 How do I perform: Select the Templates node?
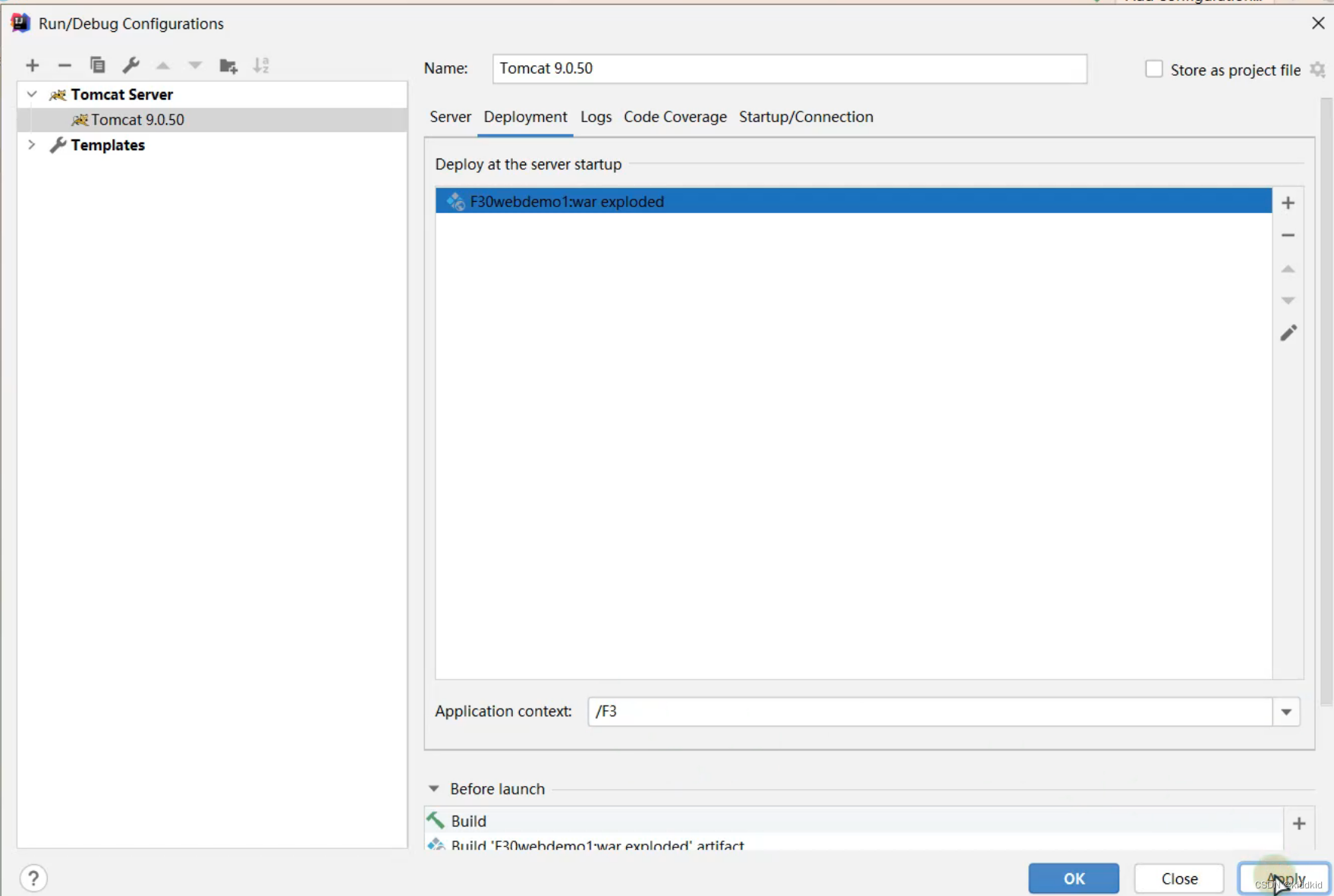pyautogui.click(x=212, y=145)
